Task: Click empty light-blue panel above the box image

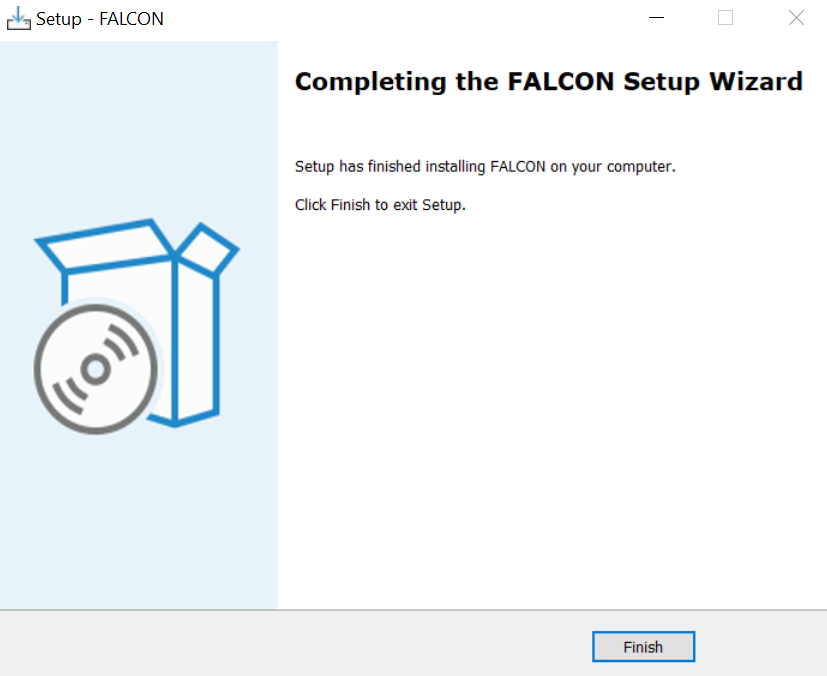Action: pos(139,127)
